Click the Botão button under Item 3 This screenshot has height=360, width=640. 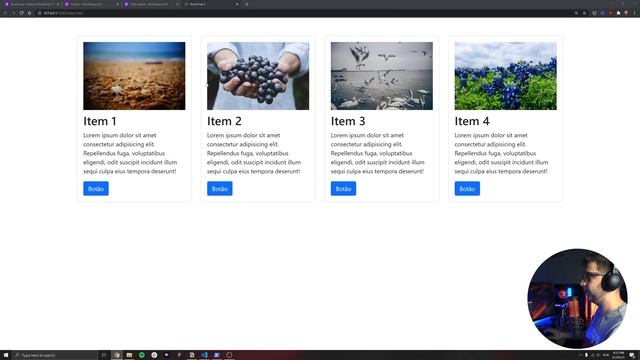coord(343,189)
